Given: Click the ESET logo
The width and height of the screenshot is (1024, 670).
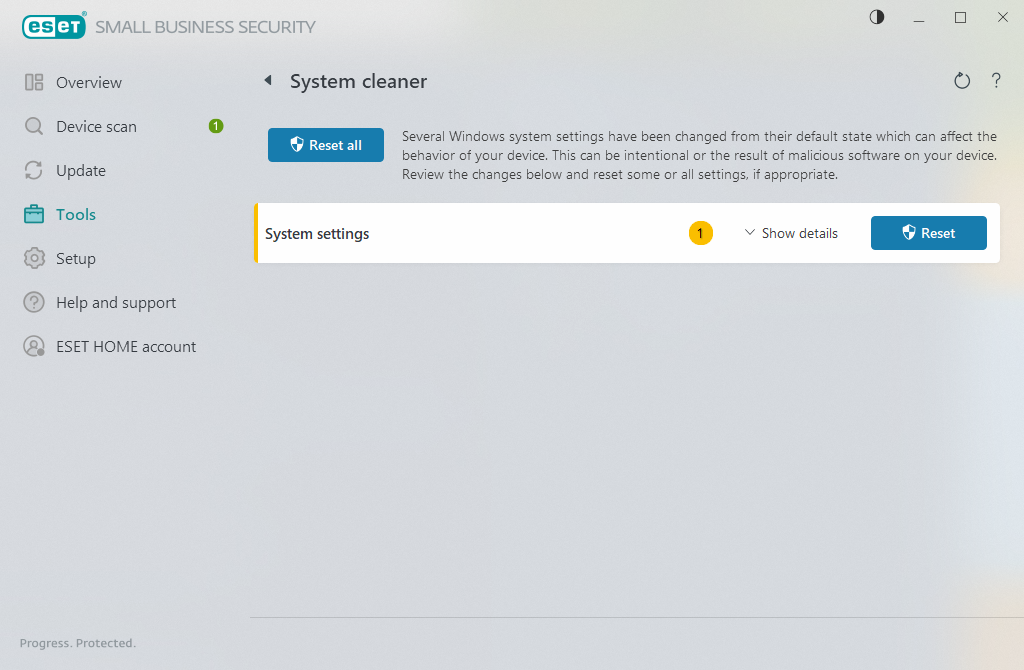Looking at the screenshot, I should point(54,26).
